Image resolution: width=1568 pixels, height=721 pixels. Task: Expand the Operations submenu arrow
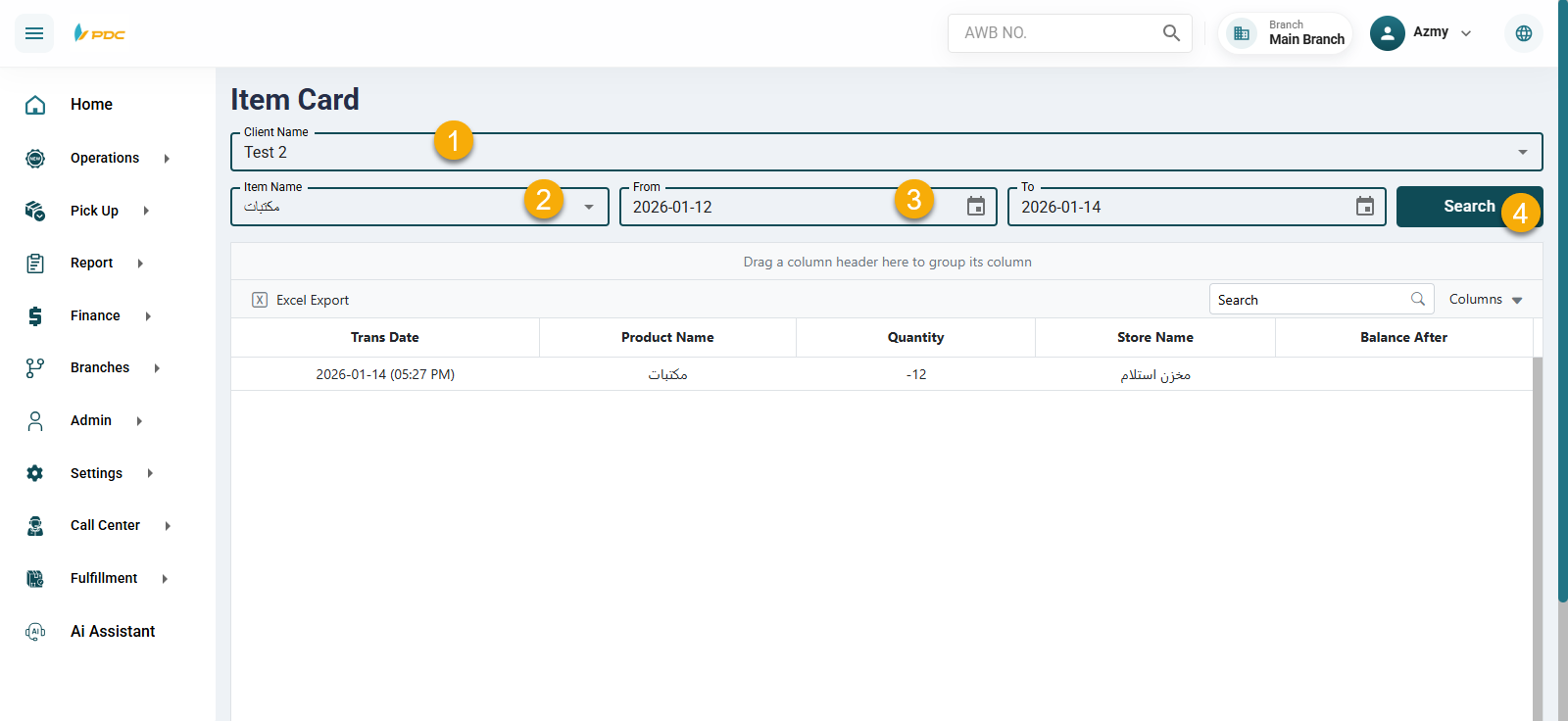[x=167, y=158]
